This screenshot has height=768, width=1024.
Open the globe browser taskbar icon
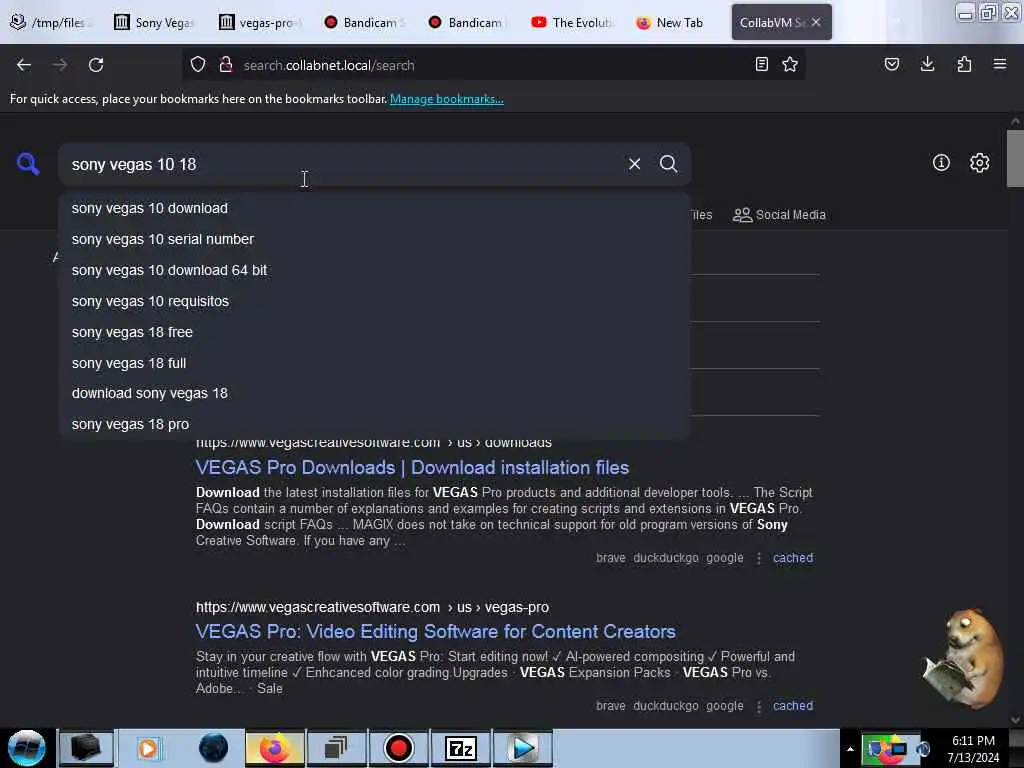coord(213,748)
